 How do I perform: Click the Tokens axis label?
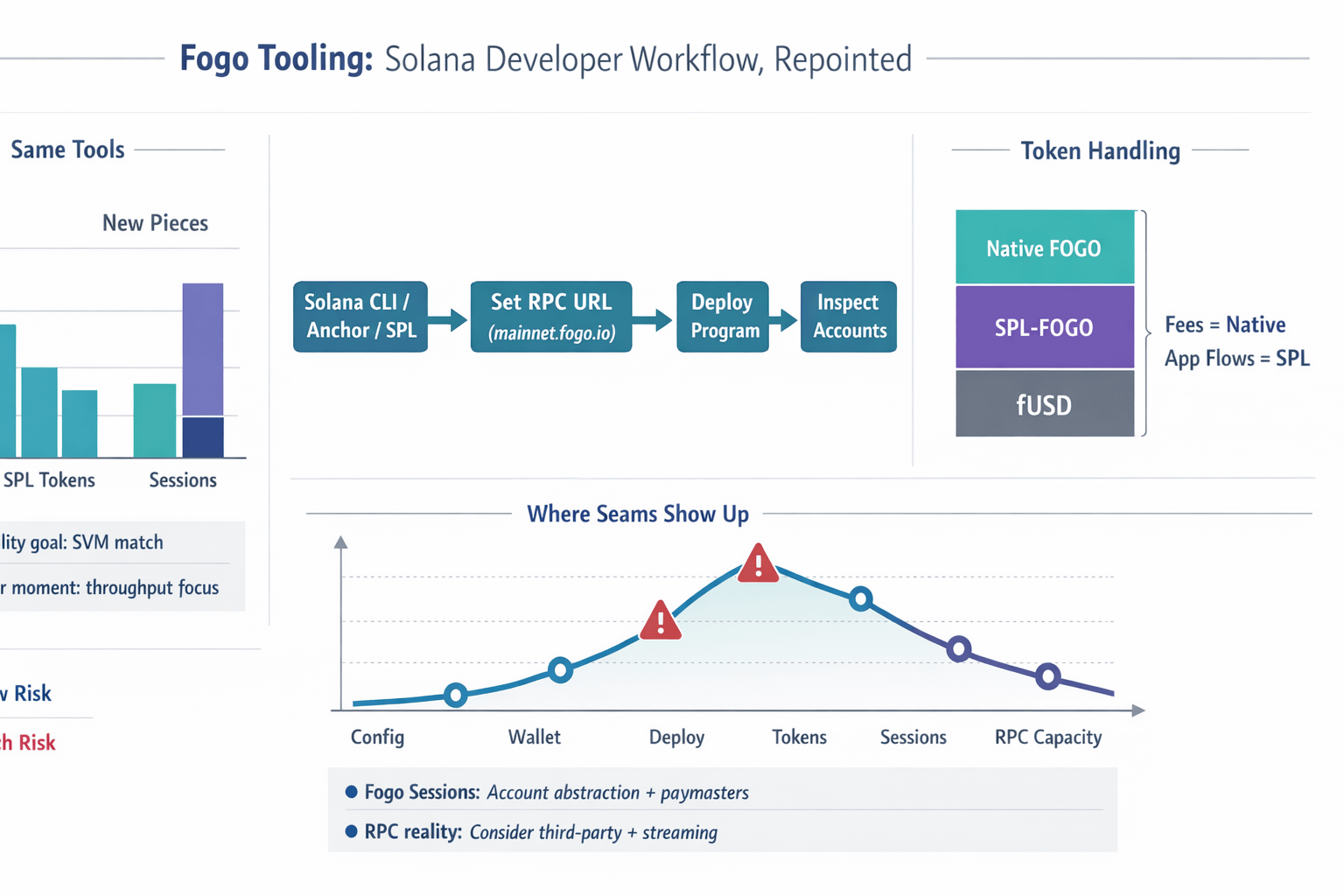pyautogui.click(x=799, y=737)
